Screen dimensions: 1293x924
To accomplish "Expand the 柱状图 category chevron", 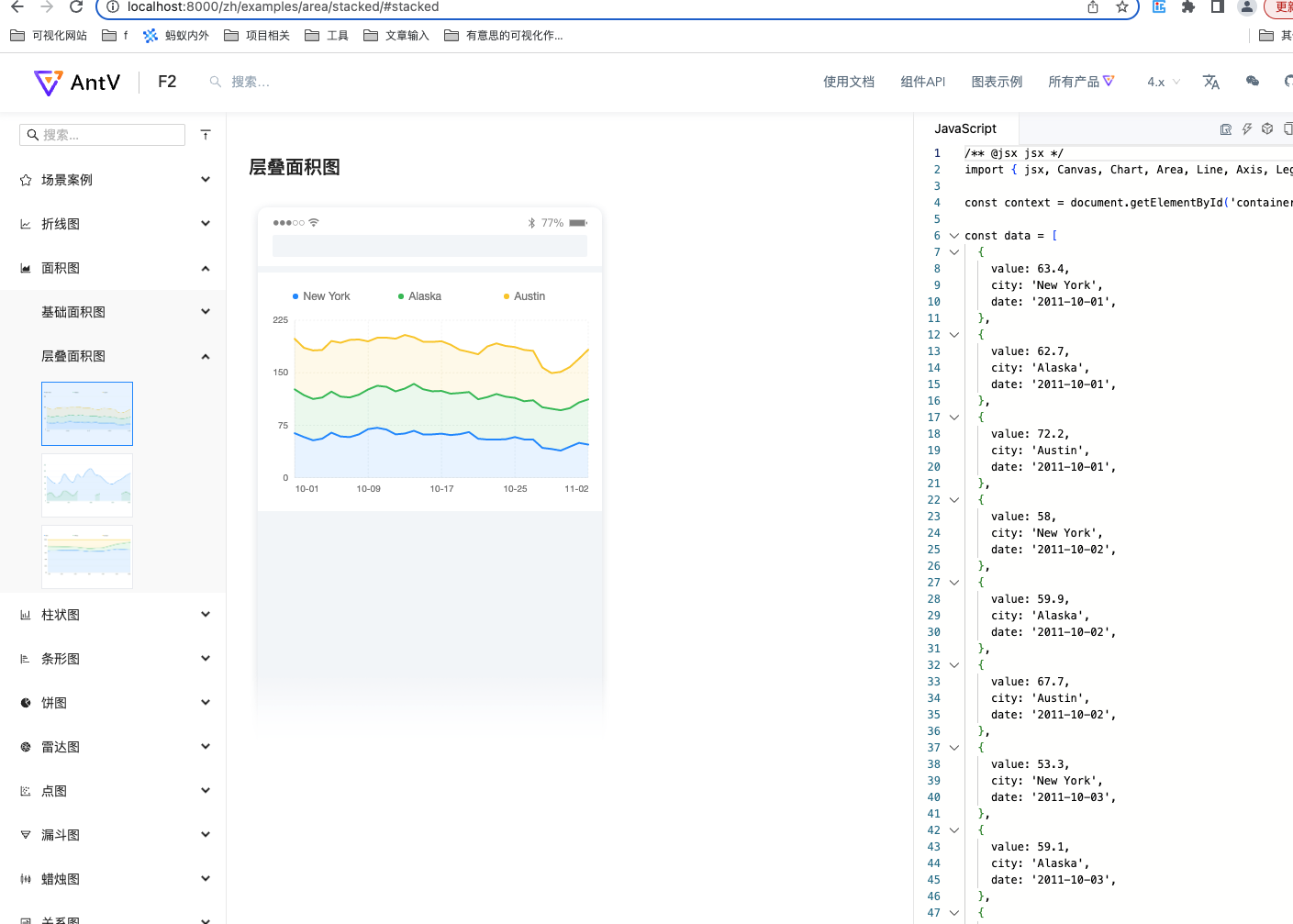I will pos(206,614).
